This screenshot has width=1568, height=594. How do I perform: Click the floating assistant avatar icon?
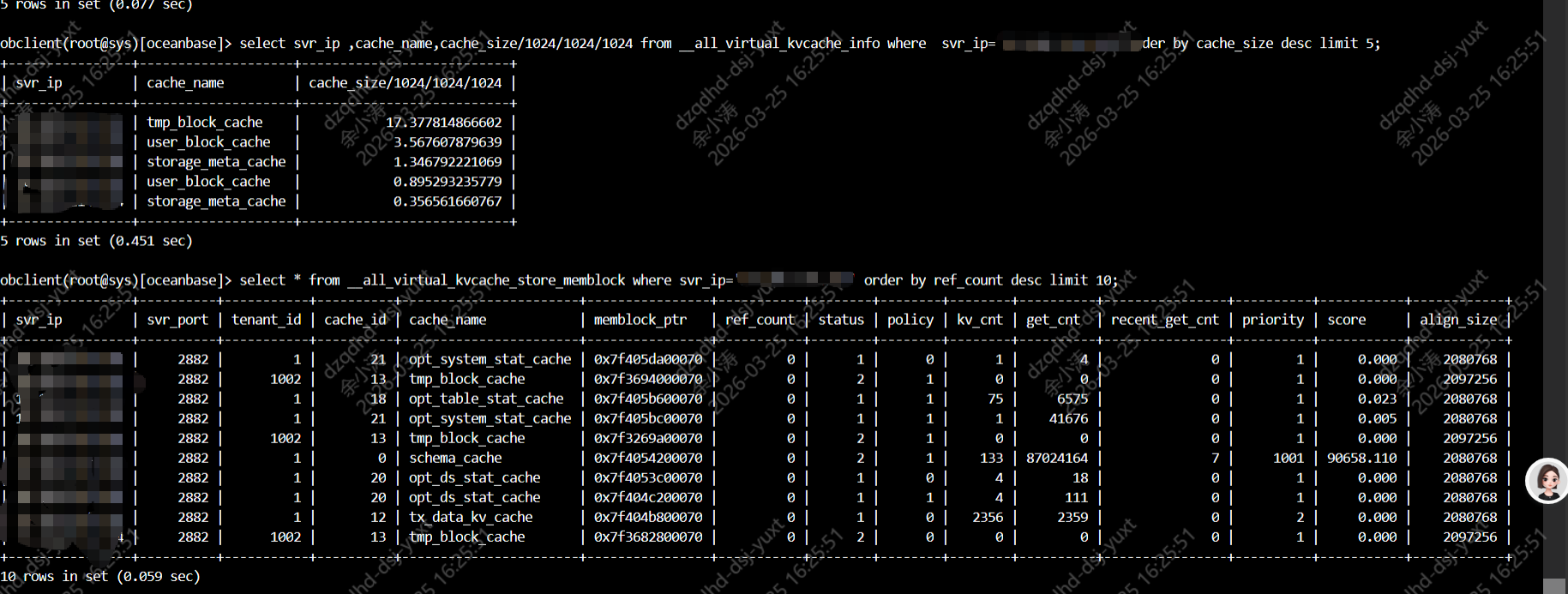(1547, 481)
